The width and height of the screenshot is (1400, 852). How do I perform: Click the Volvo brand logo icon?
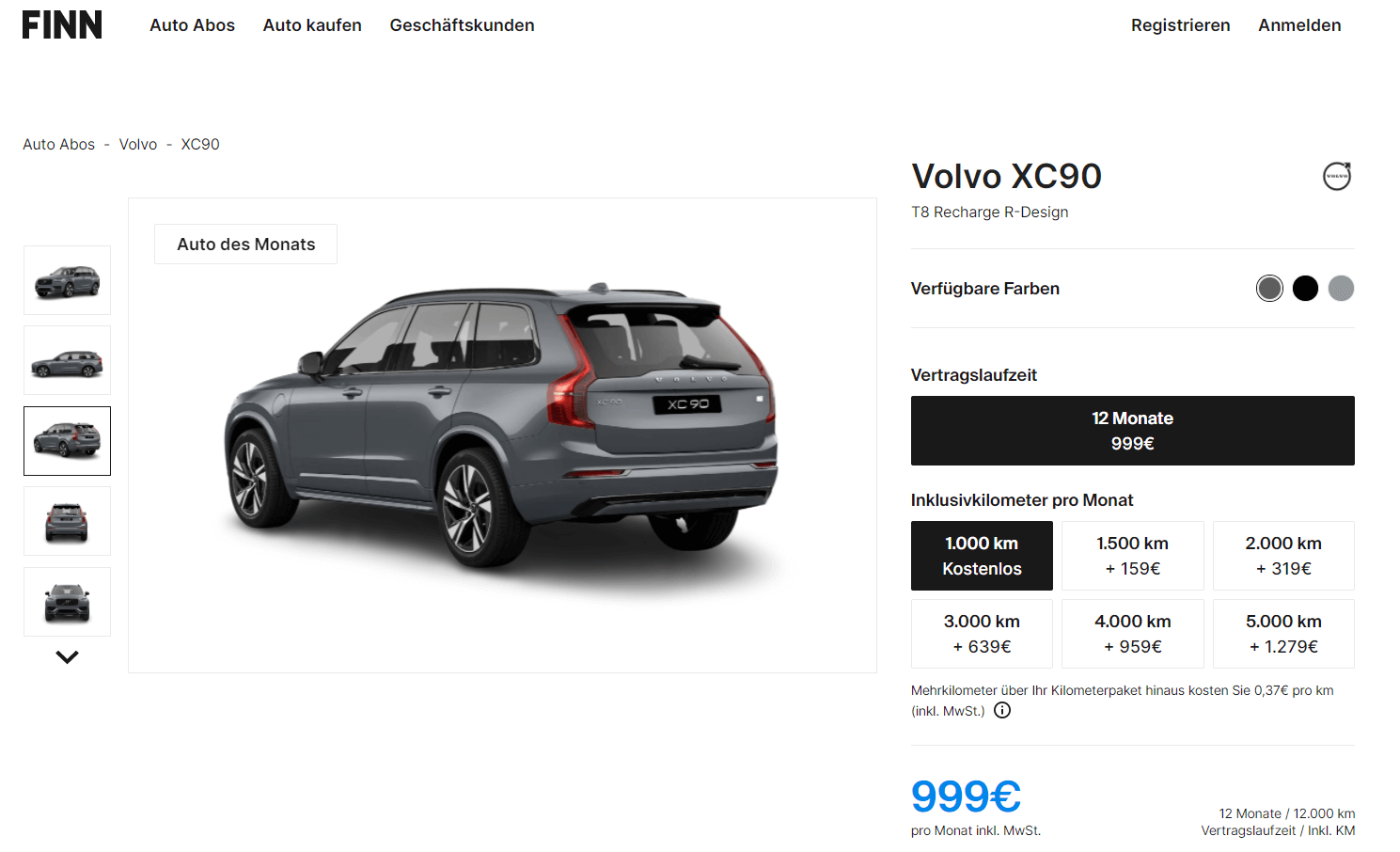click(1336, 176)
